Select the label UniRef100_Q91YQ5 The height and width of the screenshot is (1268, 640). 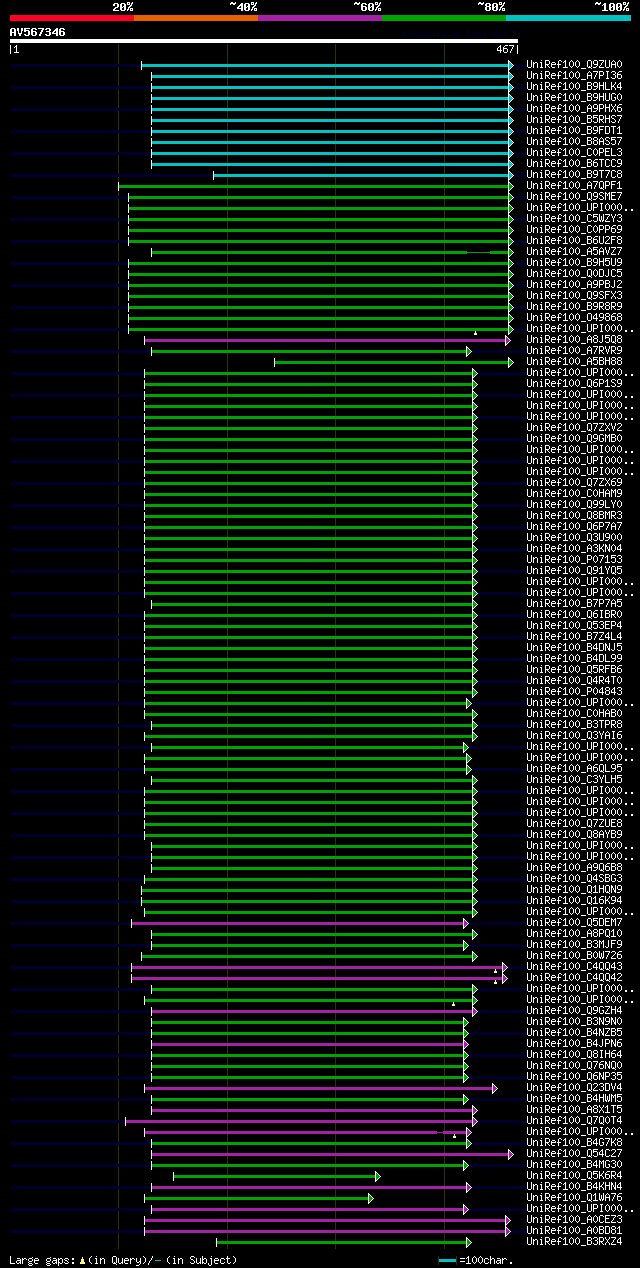[x=574, y=571]
